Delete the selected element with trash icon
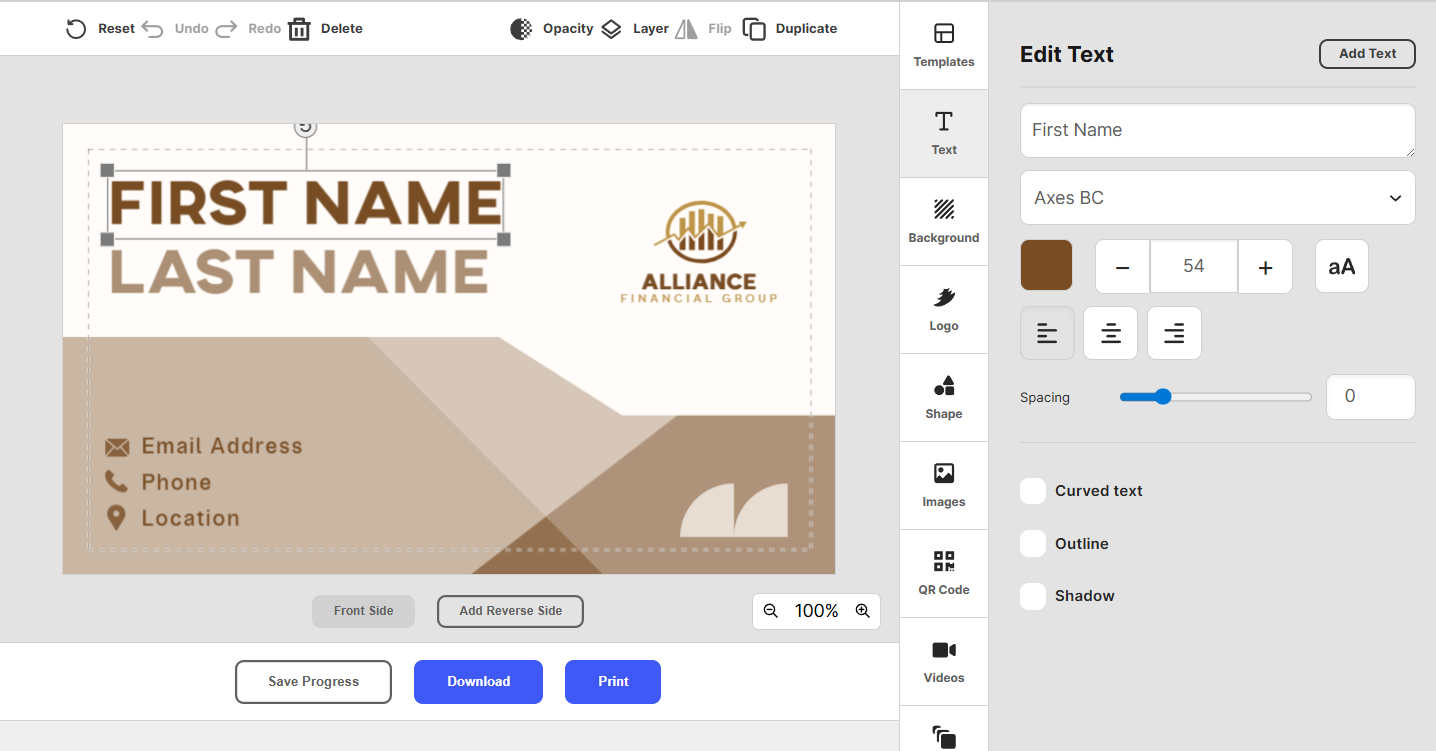Screen dimensions: 1436x751 [299, 29]
